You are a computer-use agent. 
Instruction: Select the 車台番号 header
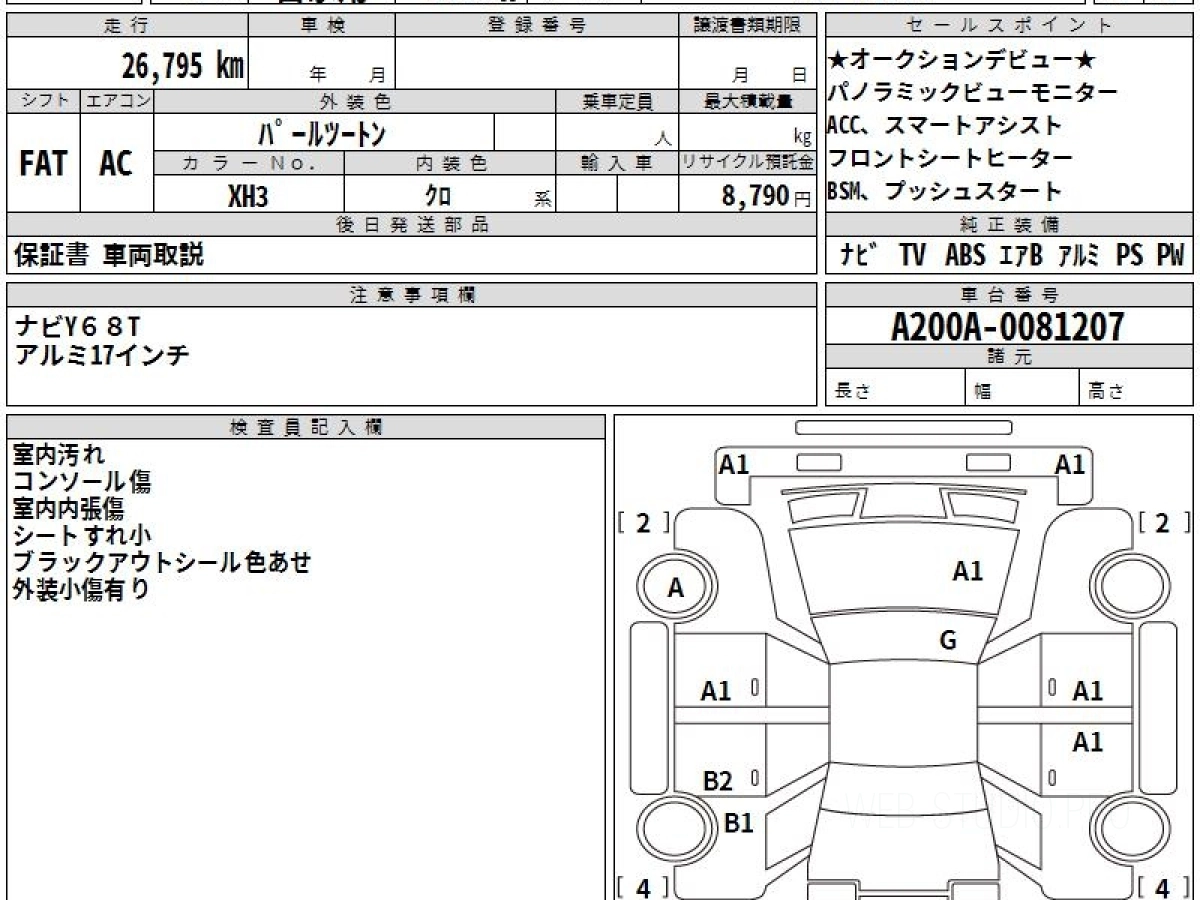(1009, 295)
